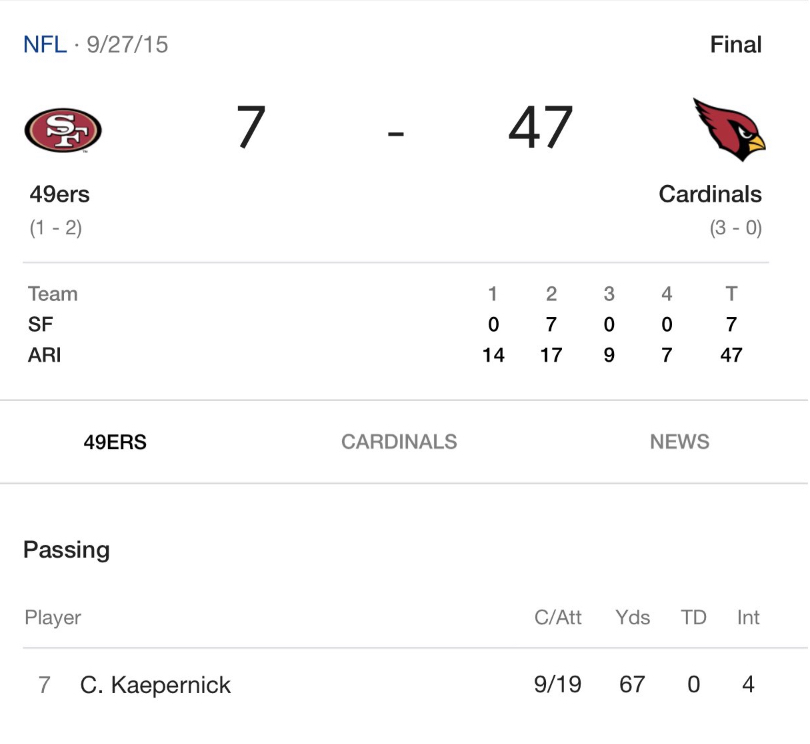Open the NEWS tab
Screen dimensions: 810x744
point(679,442)
